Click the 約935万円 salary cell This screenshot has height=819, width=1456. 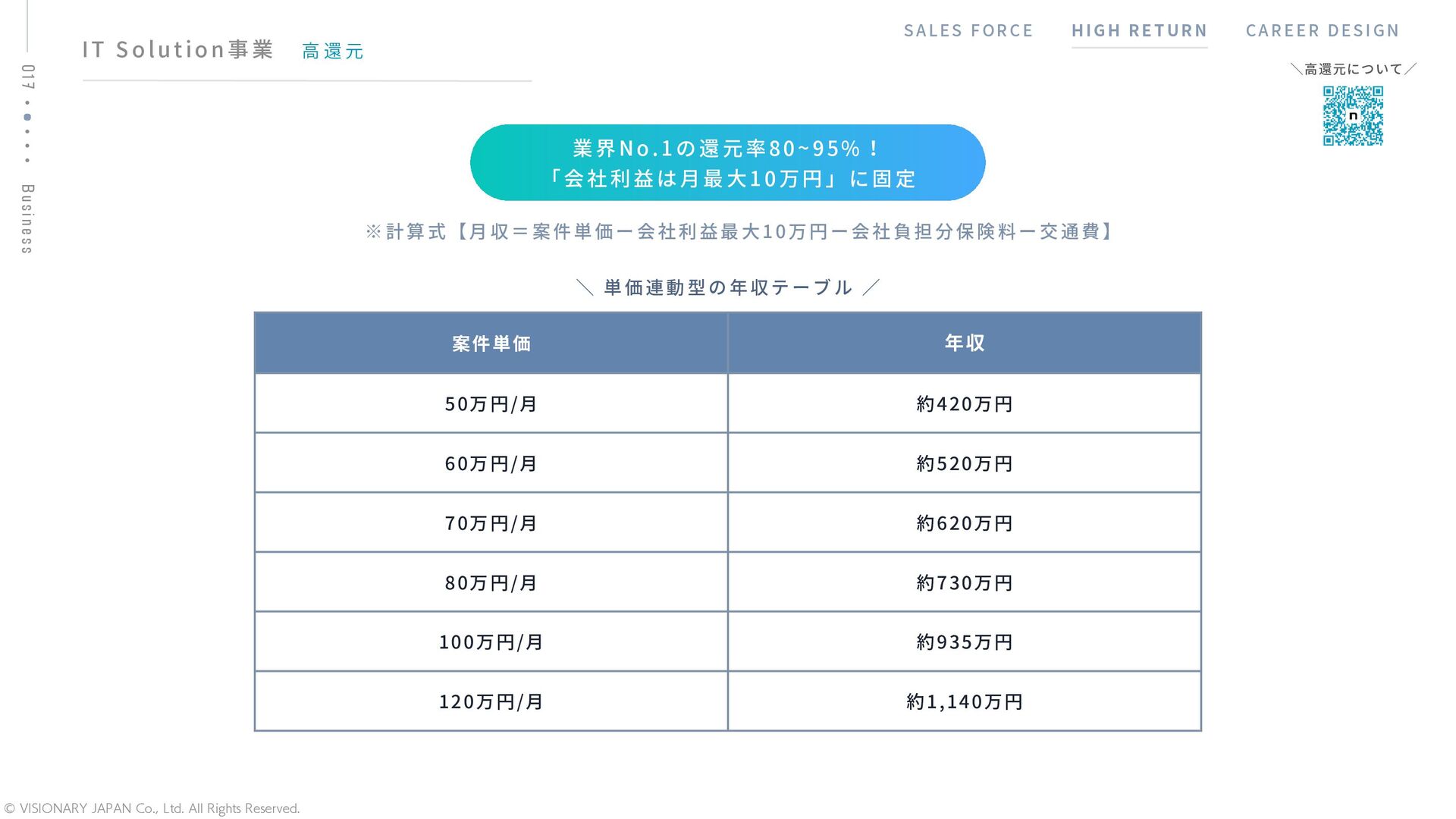(x=965, y=642)
